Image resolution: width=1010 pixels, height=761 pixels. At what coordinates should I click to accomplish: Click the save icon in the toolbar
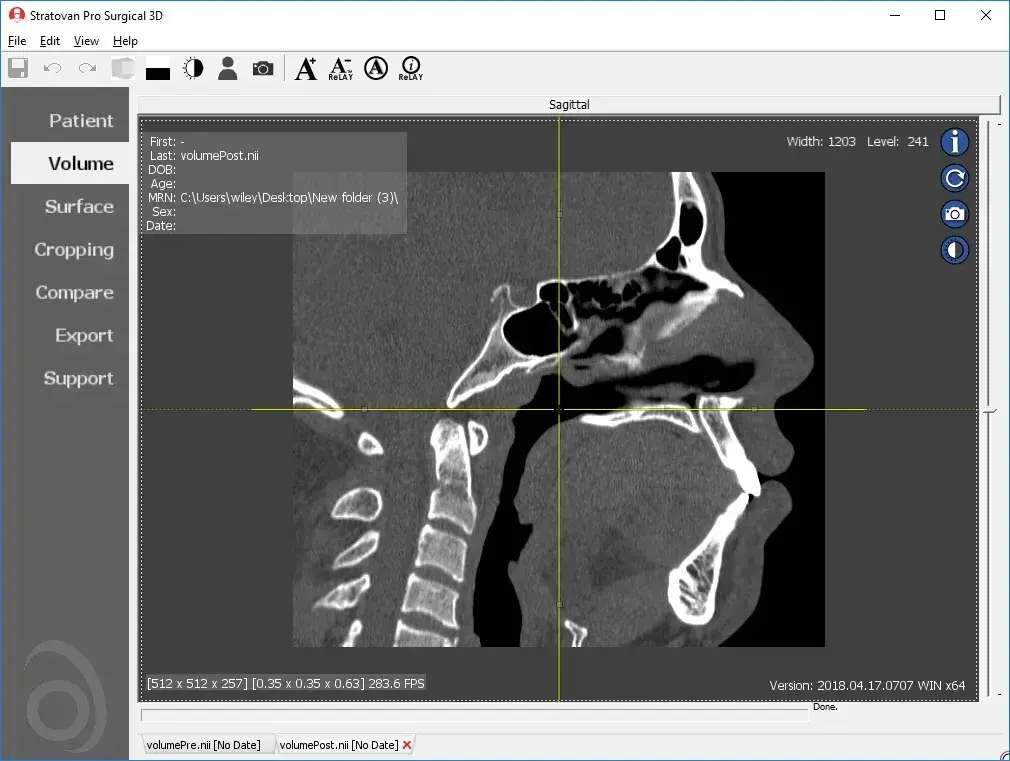click(x=17, y=68)
